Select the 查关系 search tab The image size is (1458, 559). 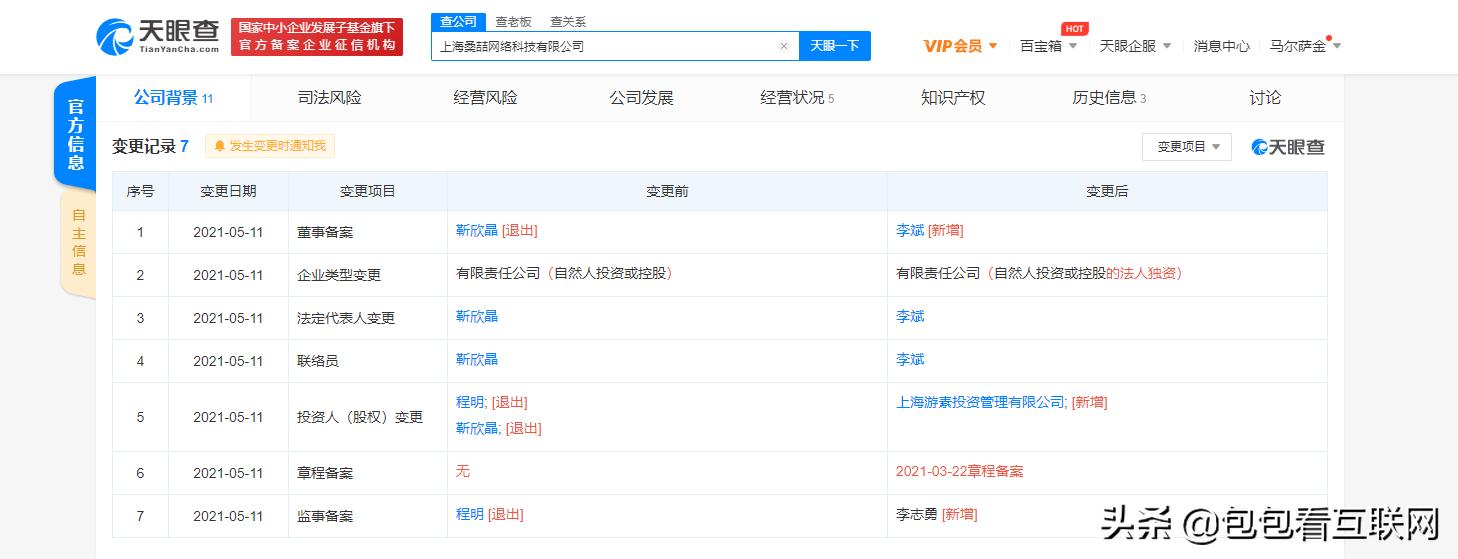tap(568, 21)
